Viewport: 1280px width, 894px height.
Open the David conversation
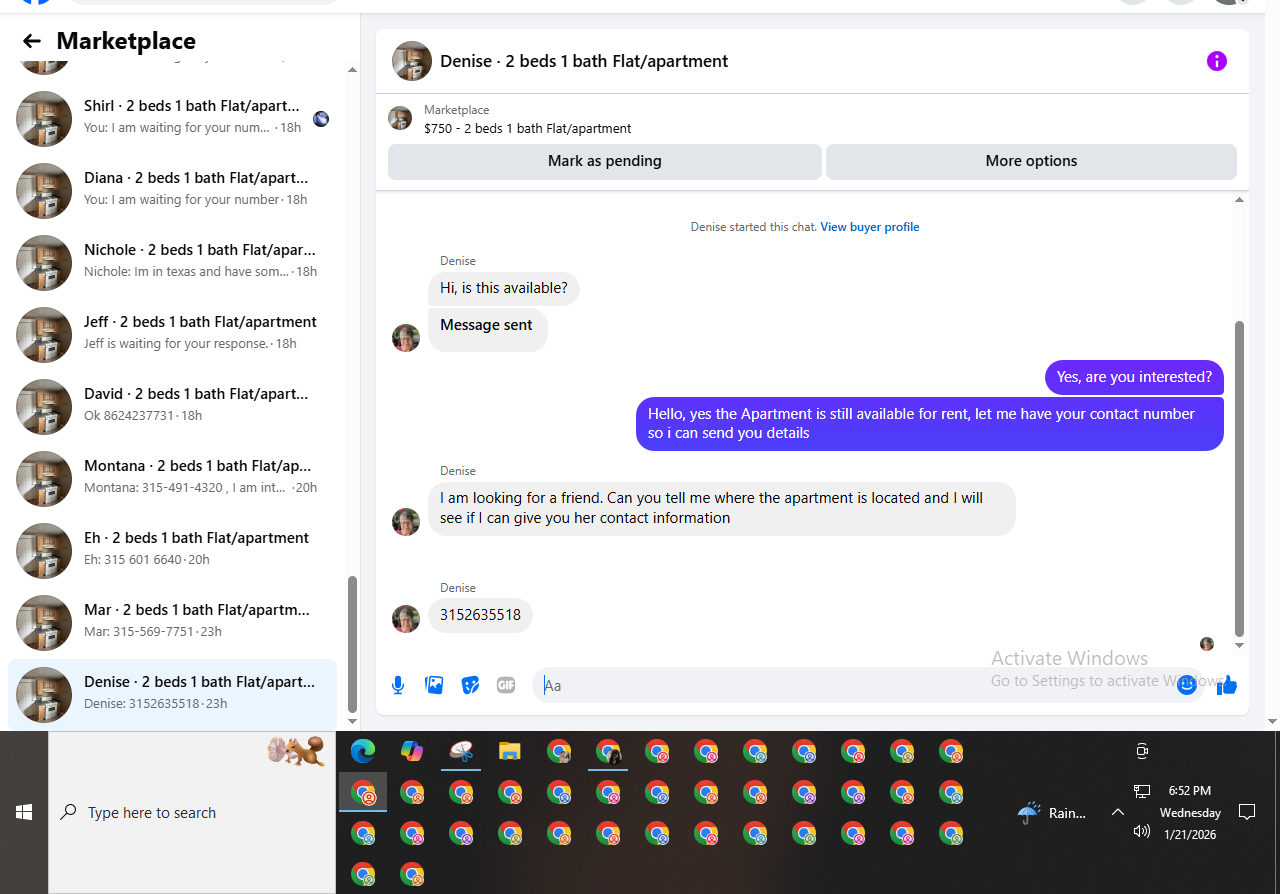tap(172, 406)
